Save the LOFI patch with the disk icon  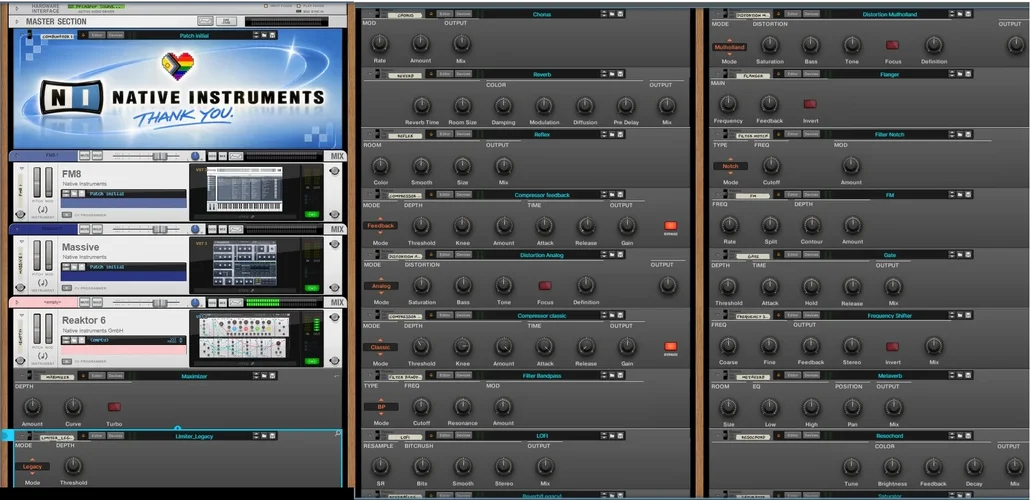coord(620,436)
